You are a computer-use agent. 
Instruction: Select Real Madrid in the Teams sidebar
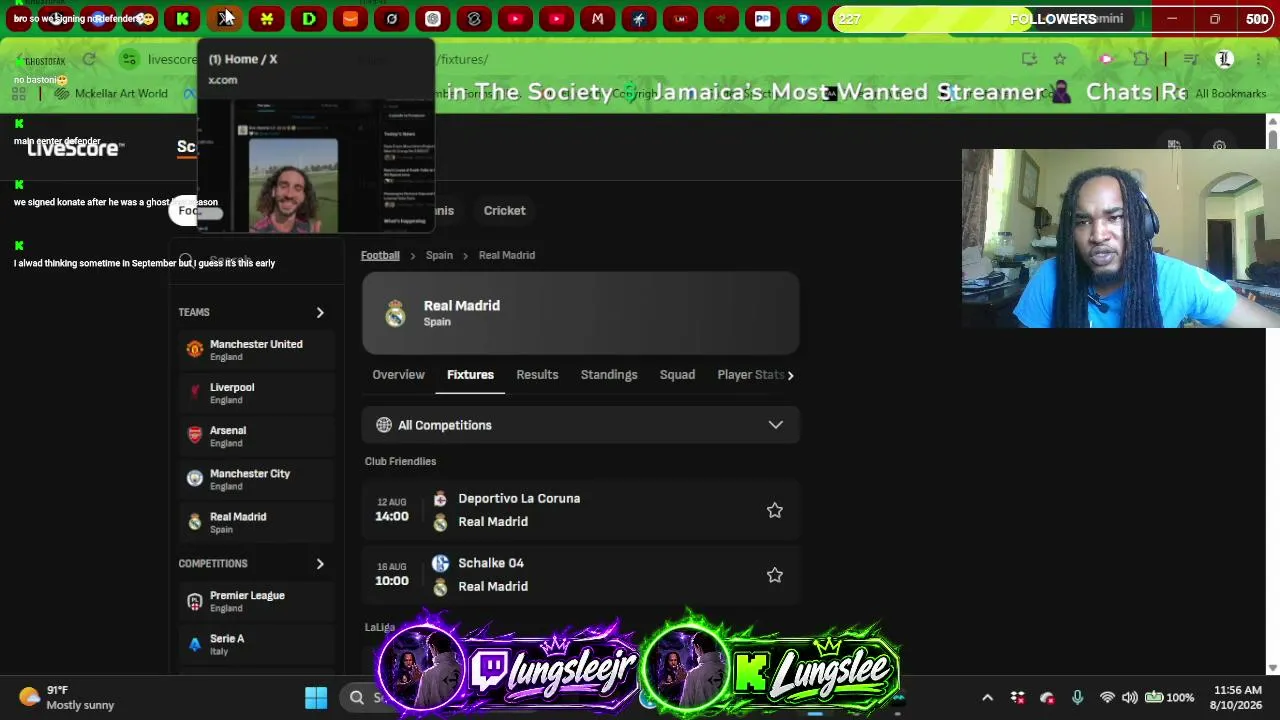255,522
